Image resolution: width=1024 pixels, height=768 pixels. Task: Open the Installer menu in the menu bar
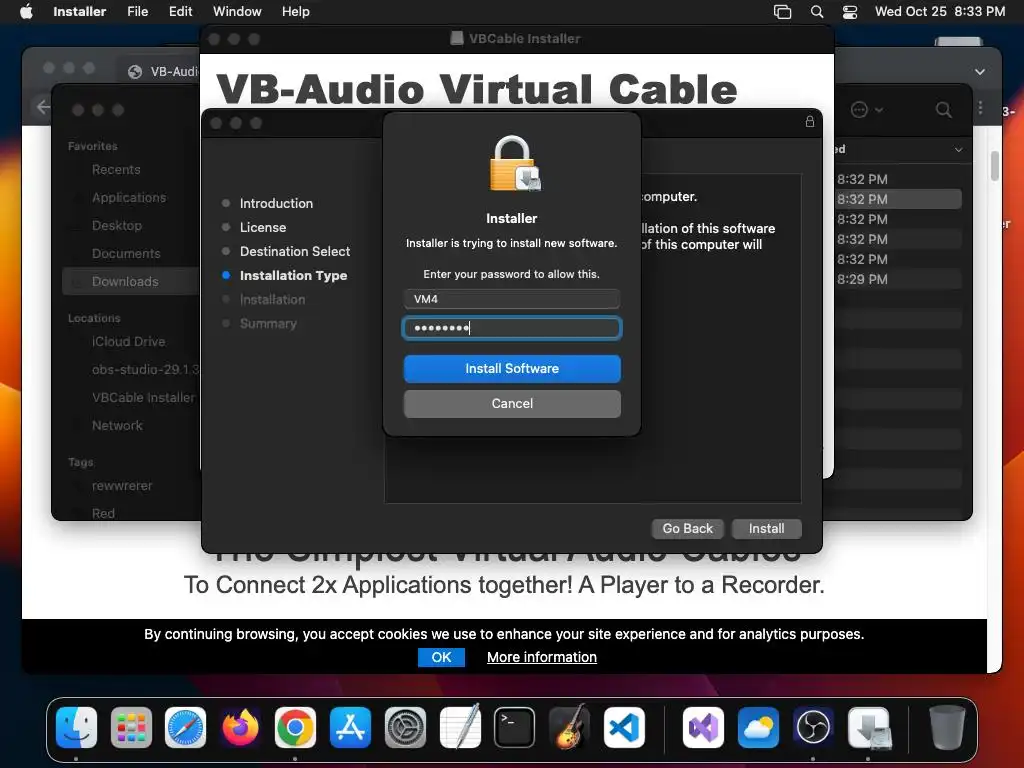tap(80, 11)
